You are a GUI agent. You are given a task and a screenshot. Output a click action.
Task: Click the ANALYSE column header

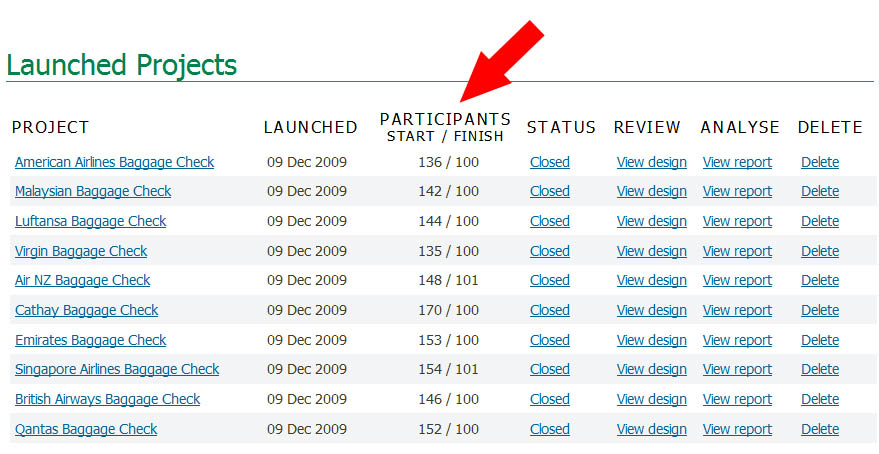[740, 128]
